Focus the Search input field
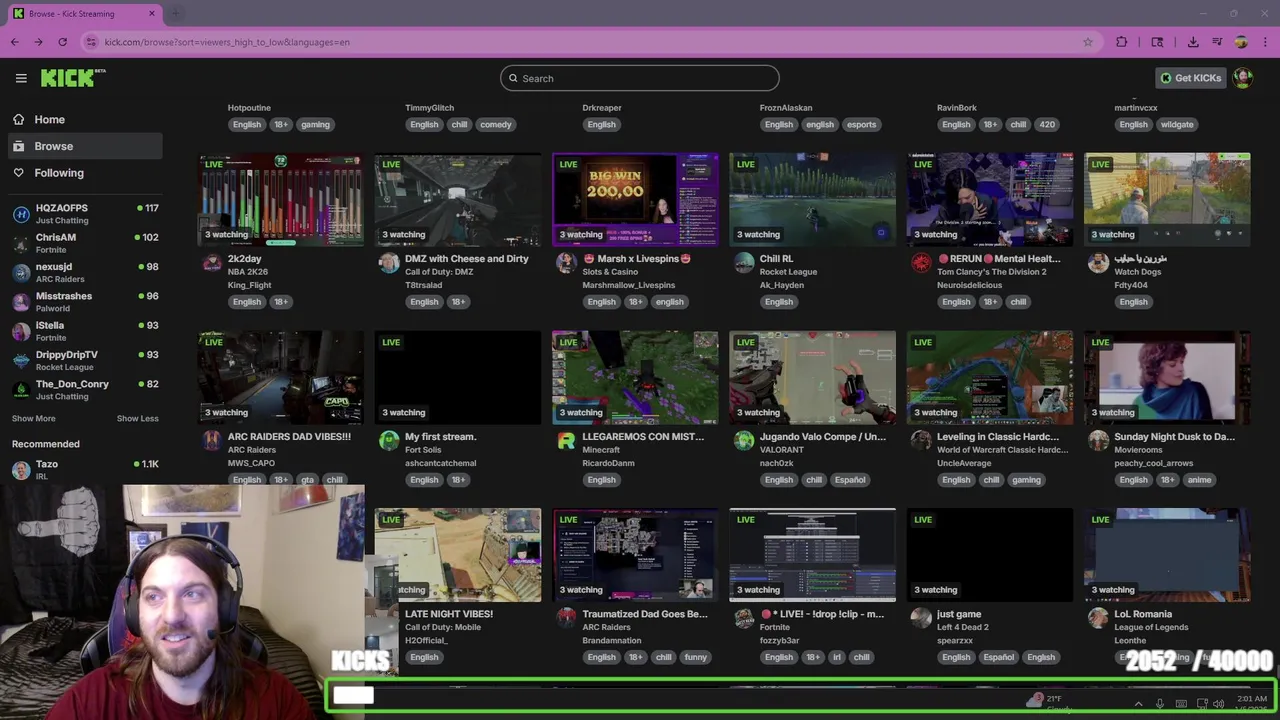This screenshot has width=1280, height=720. point(640,78)
